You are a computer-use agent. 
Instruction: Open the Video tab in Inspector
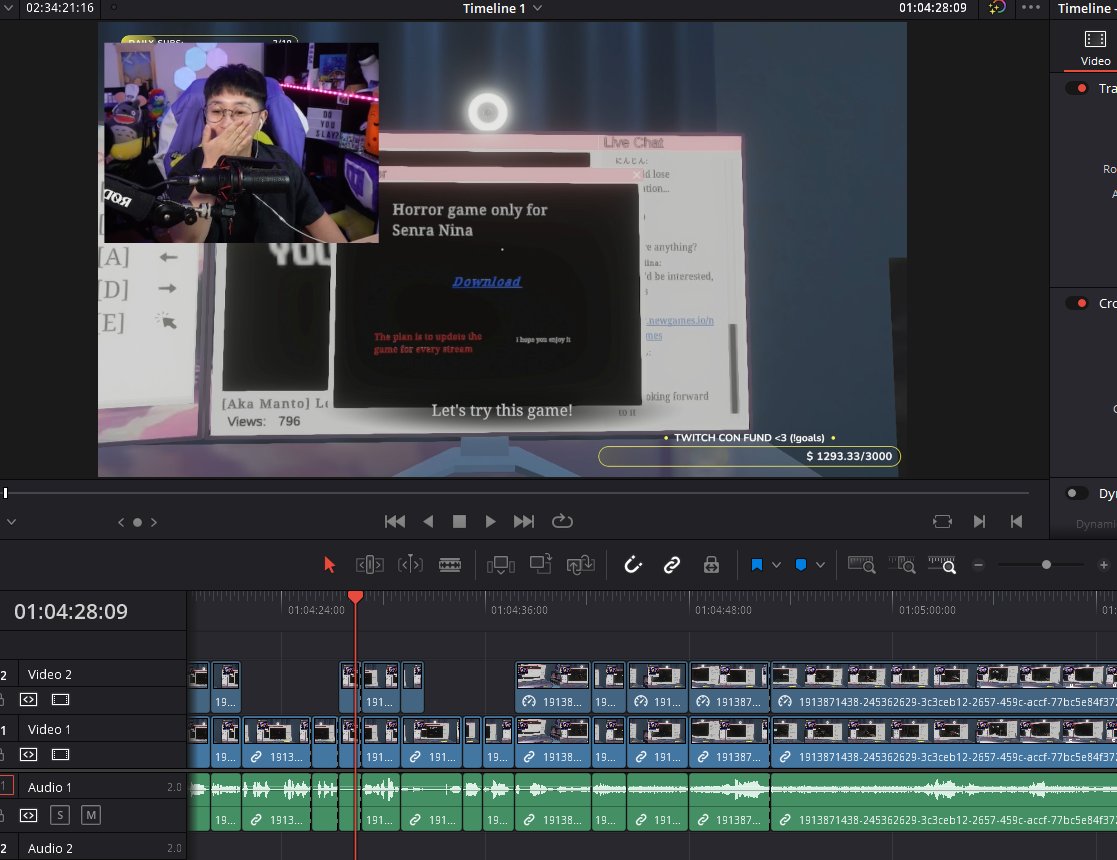point(1095,48)
